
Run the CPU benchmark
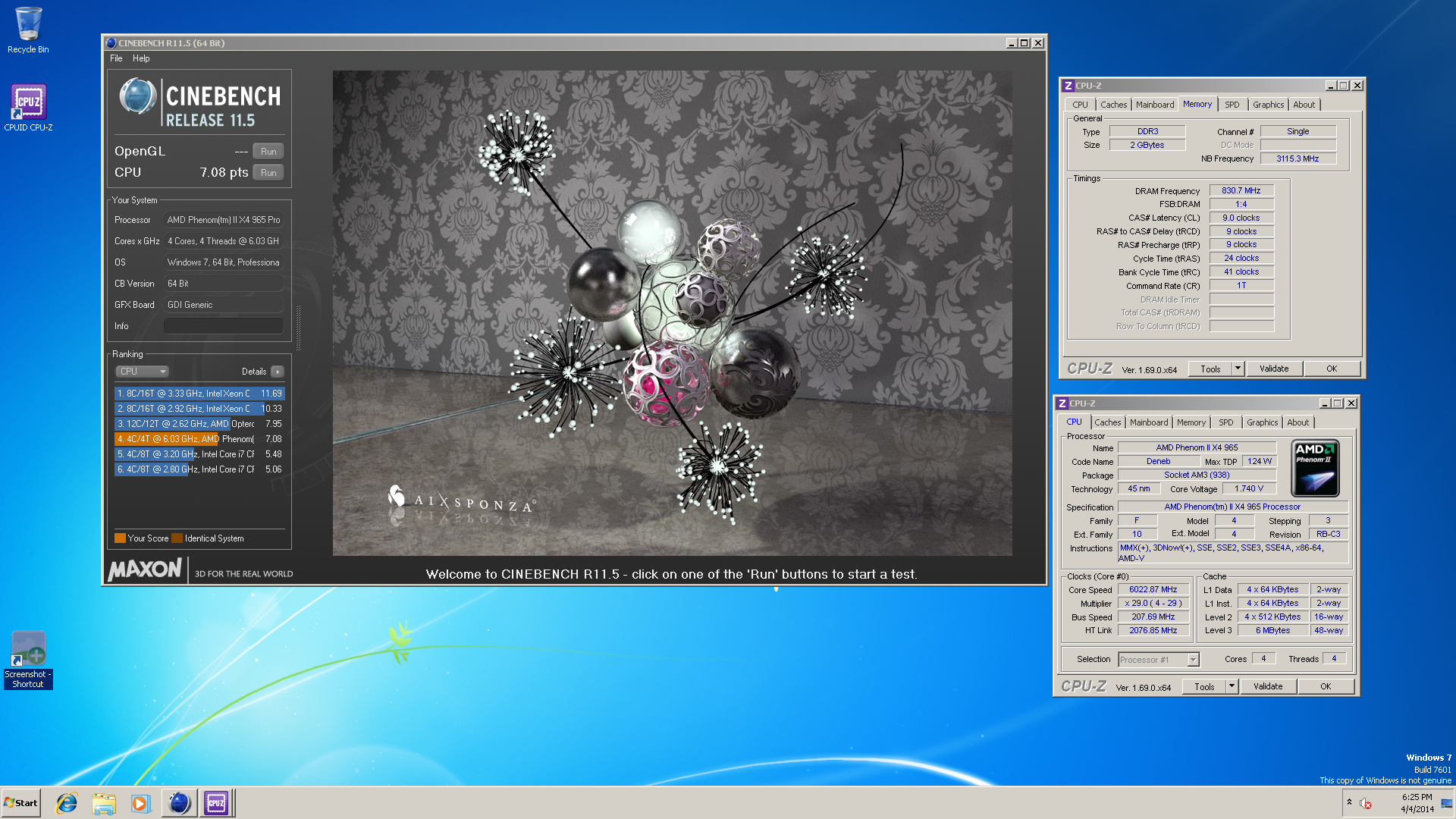pyautogui.click(x=268, y=173)
